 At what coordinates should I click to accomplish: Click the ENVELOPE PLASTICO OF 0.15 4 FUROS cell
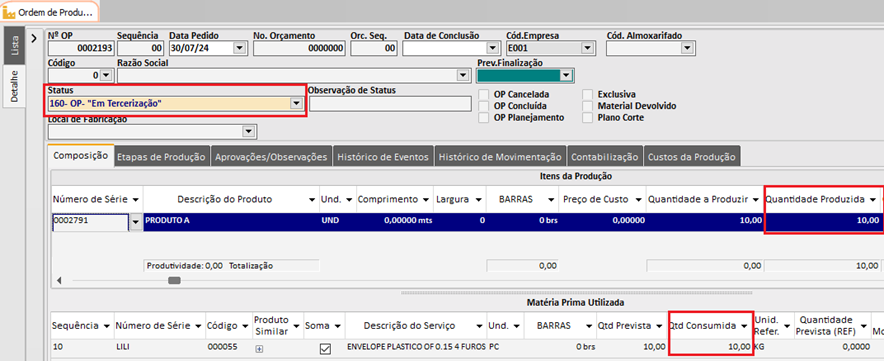(416, 347)
